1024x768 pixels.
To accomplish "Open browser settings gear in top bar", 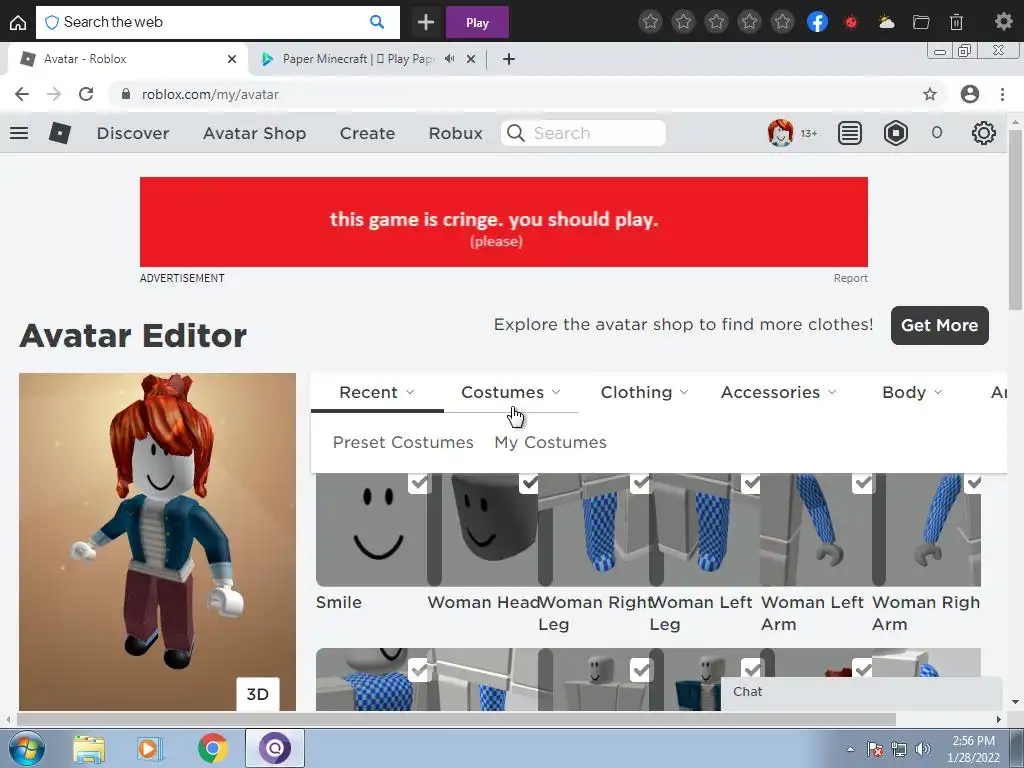I will (1003, 22).
